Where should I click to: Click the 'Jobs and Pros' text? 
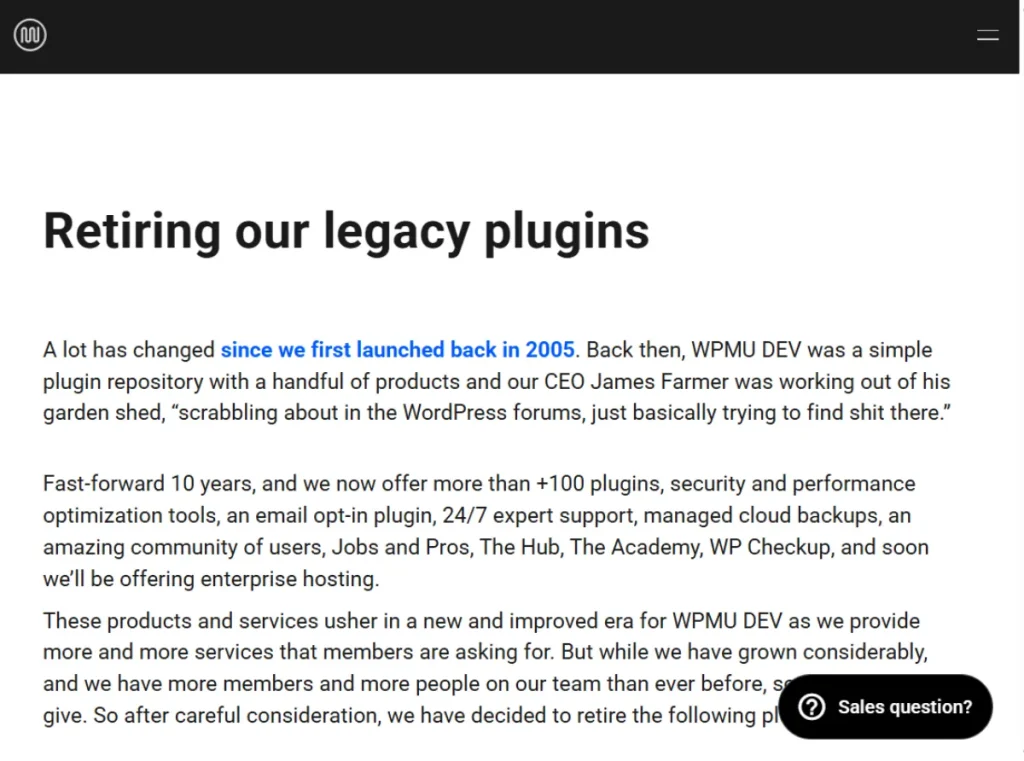click(400, 548)
